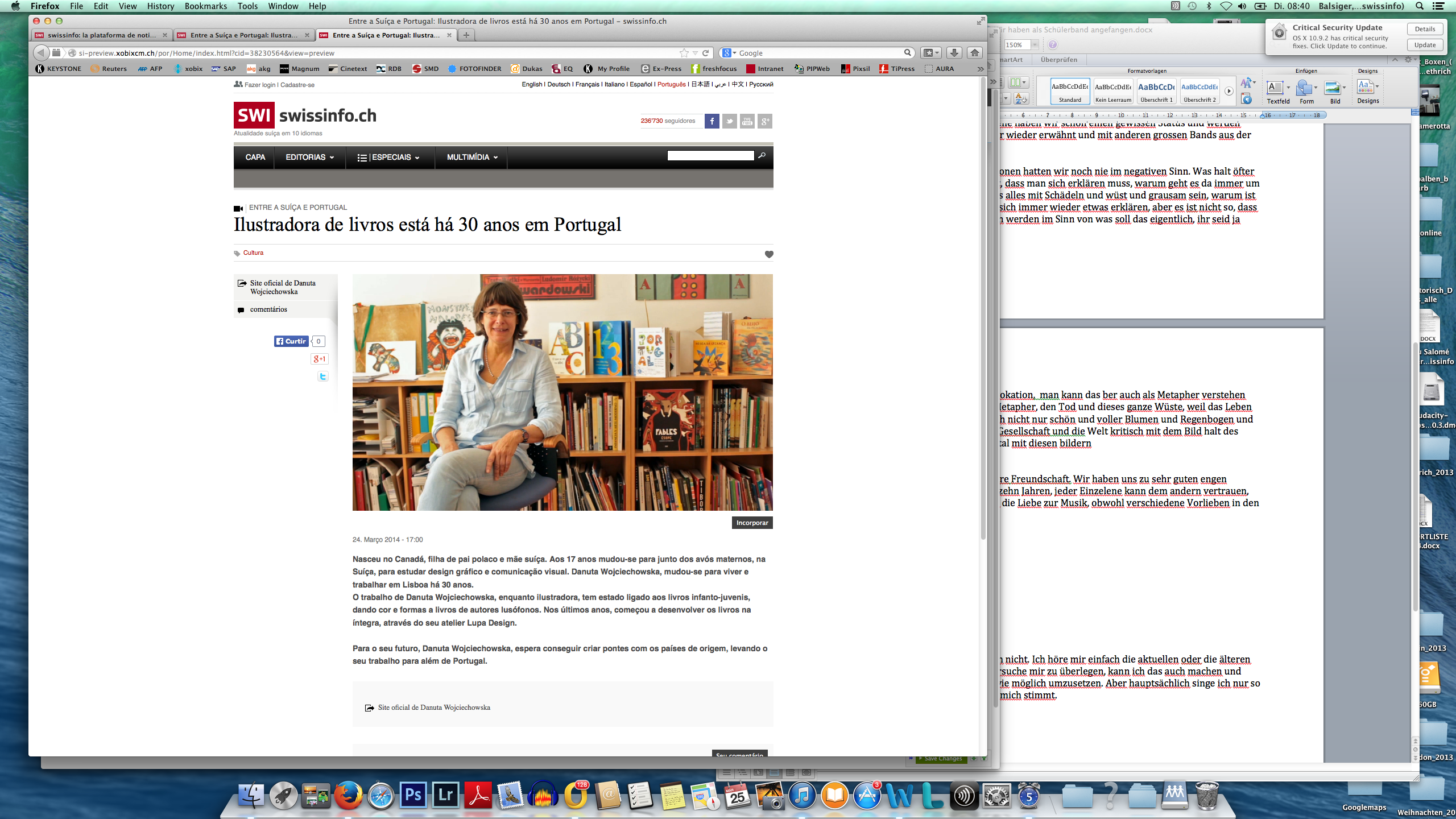Switch to the first swissinfo plataforma tab
Screen dimensions: 1456x819
[x=101, y=35]
